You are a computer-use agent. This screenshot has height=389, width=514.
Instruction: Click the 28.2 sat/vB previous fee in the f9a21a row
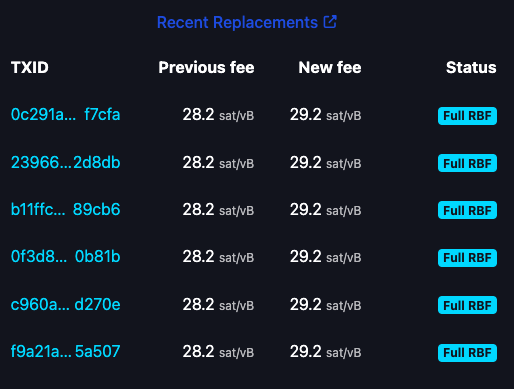pyautogui.click(x=218, y=352)
